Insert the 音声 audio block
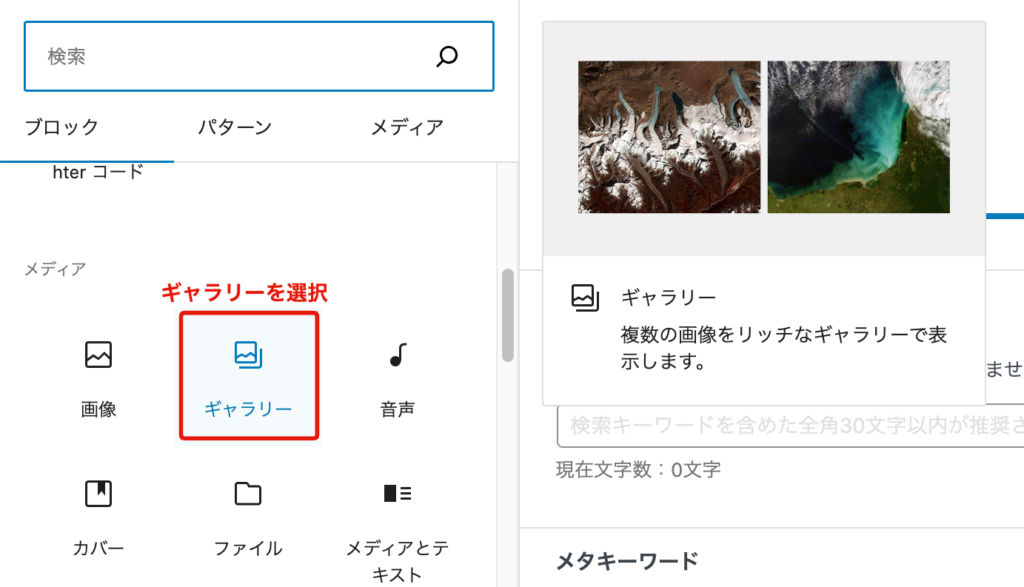Viewport: 1024px width, 587px height. click(x=398, y=377)
